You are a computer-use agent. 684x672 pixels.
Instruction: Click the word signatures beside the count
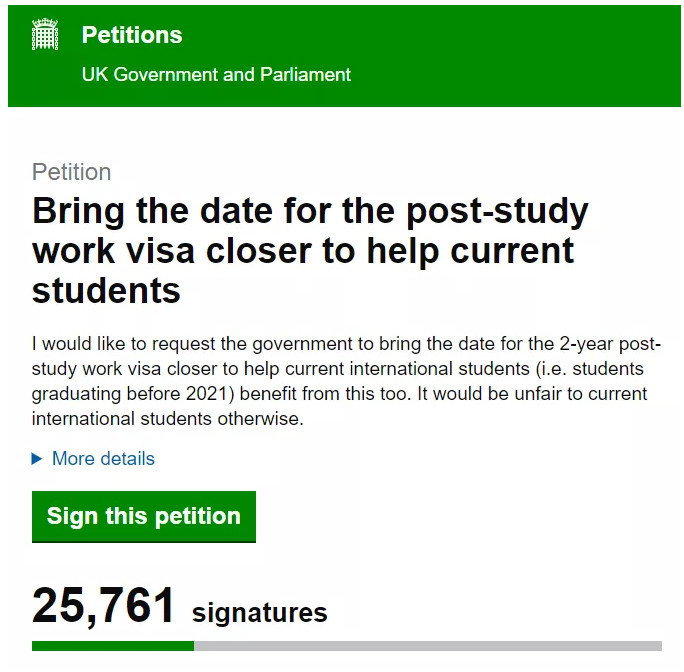pos(260,613)
